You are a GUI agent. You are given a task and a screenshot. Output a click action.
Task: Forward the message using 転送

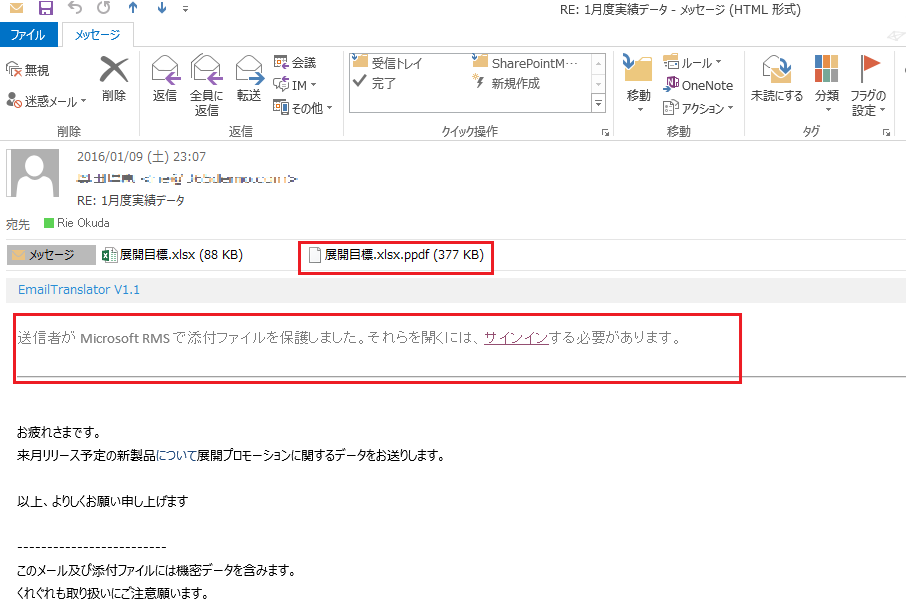coord(249,80)
